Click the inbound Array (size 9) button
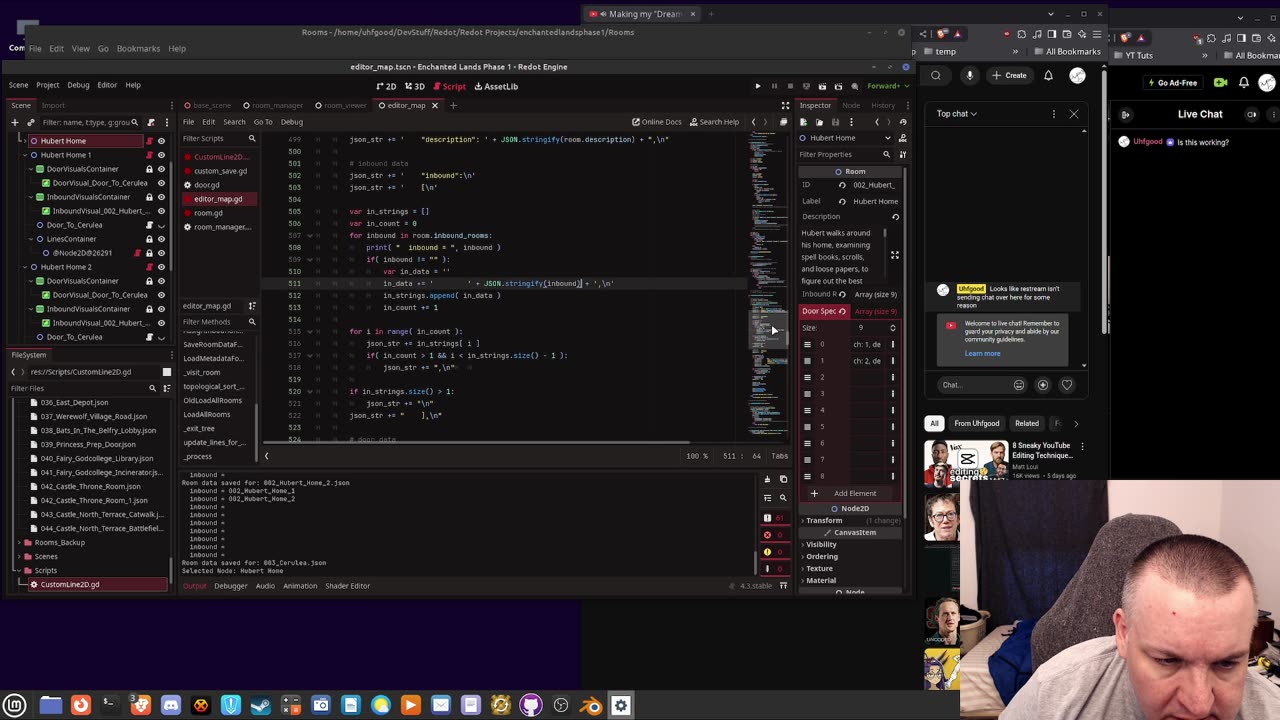The image size is (1280, 720). [875, 294]
